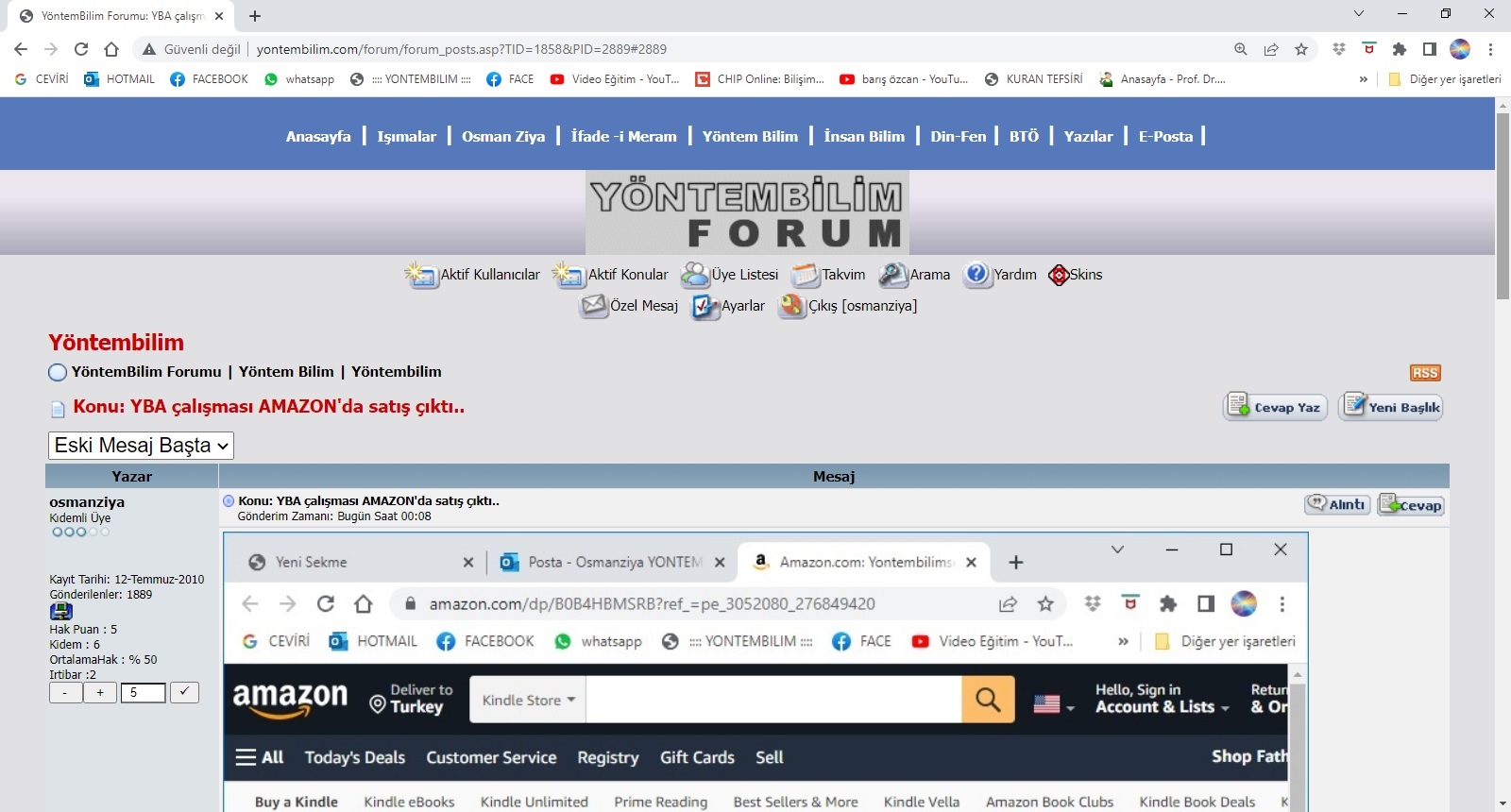Open Chrome three-dot menu

(x=1490, y=49)
